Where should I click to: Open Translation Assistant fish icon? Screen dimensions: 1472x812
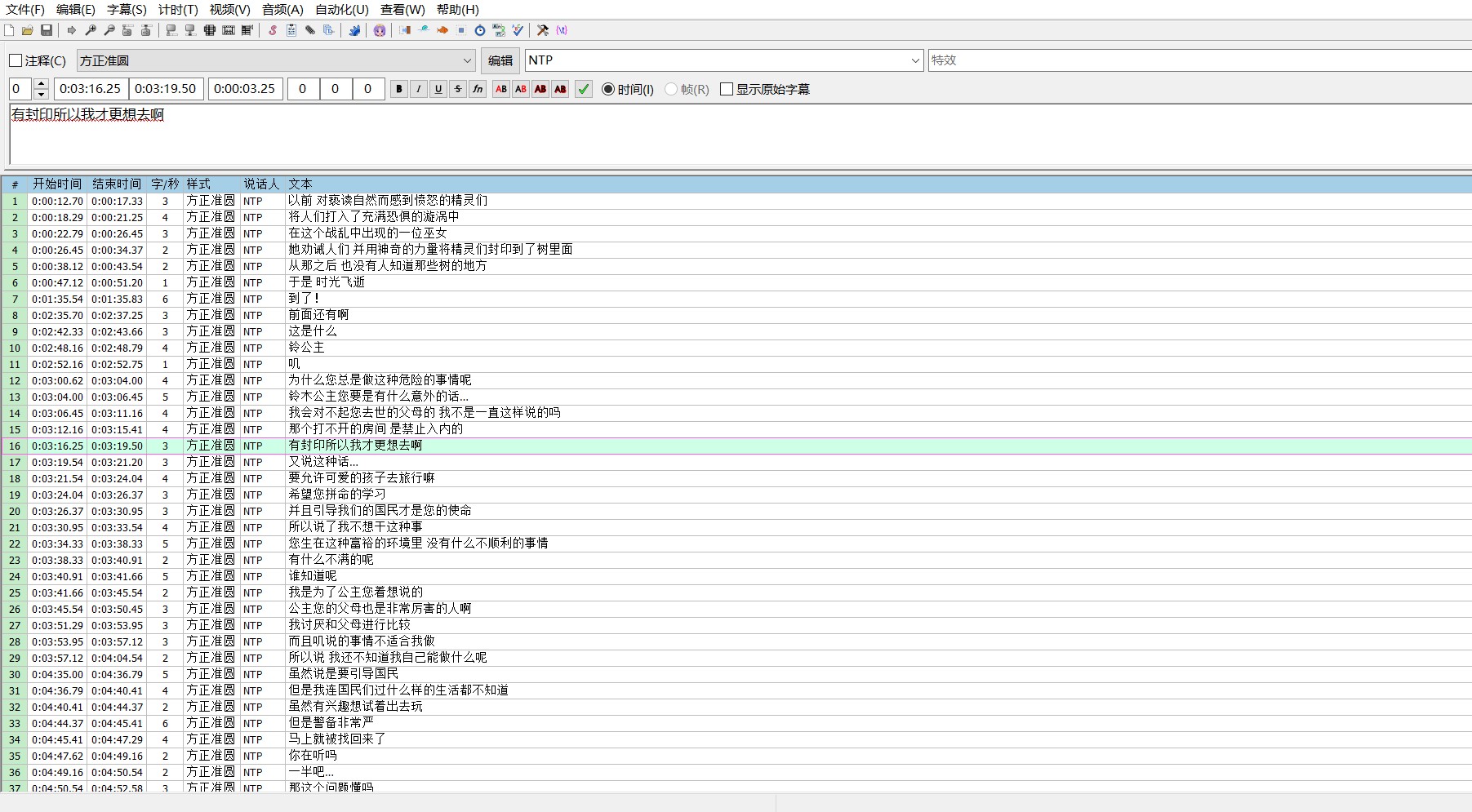pos(442,30)
